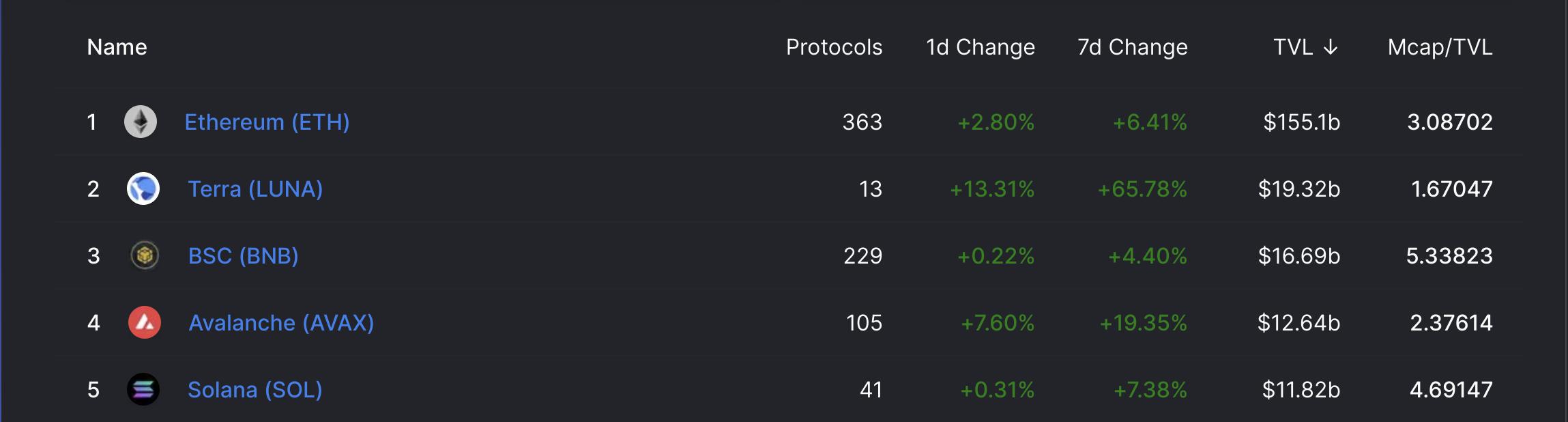This screenshot has height=422, width=1568.
Task: Click the BSC BNB logo icon
Action: [x=145, y=256]
